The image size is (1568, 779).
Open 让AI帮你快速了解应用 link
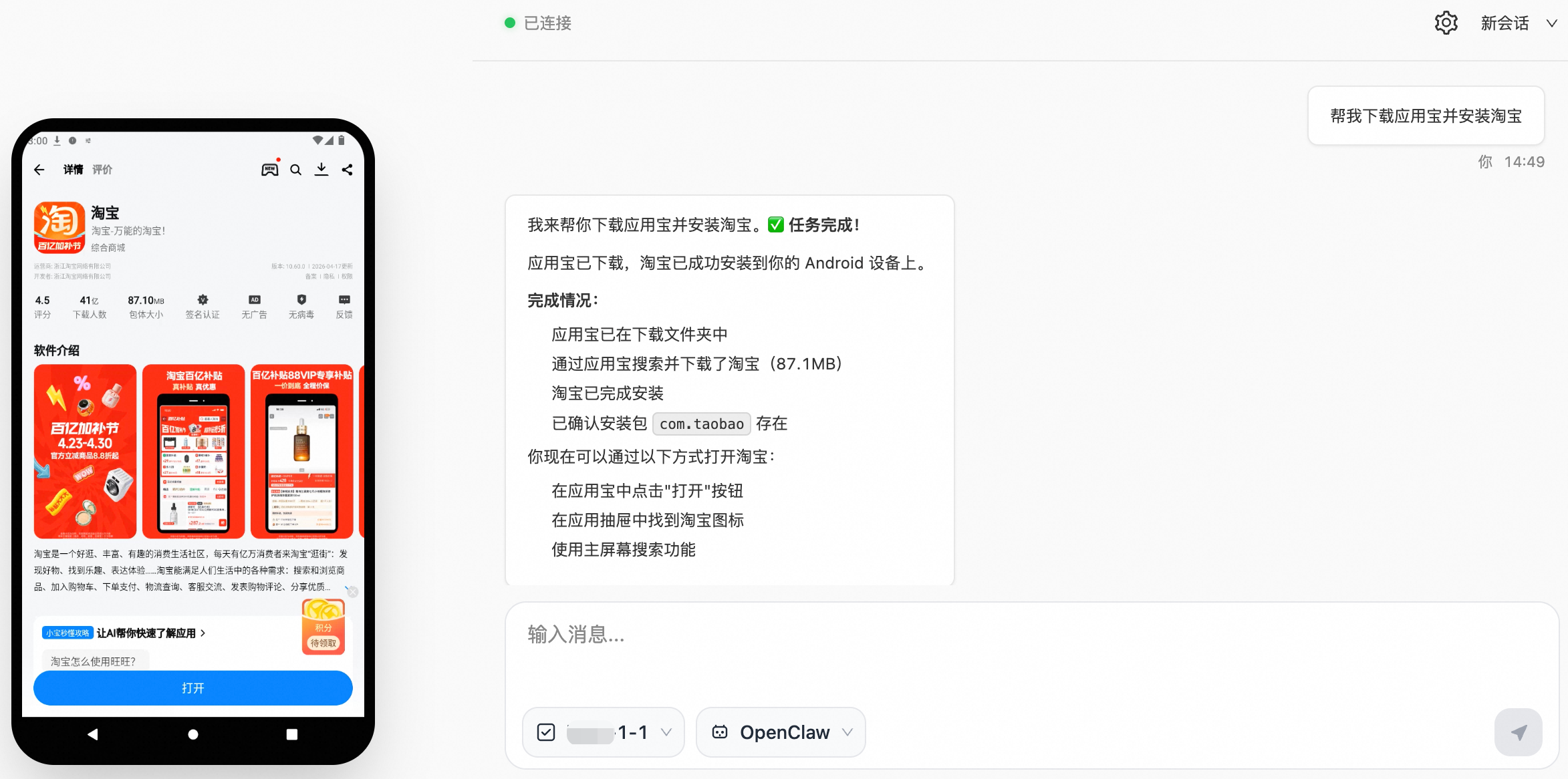pyautogui.click(x=151, y=633)
